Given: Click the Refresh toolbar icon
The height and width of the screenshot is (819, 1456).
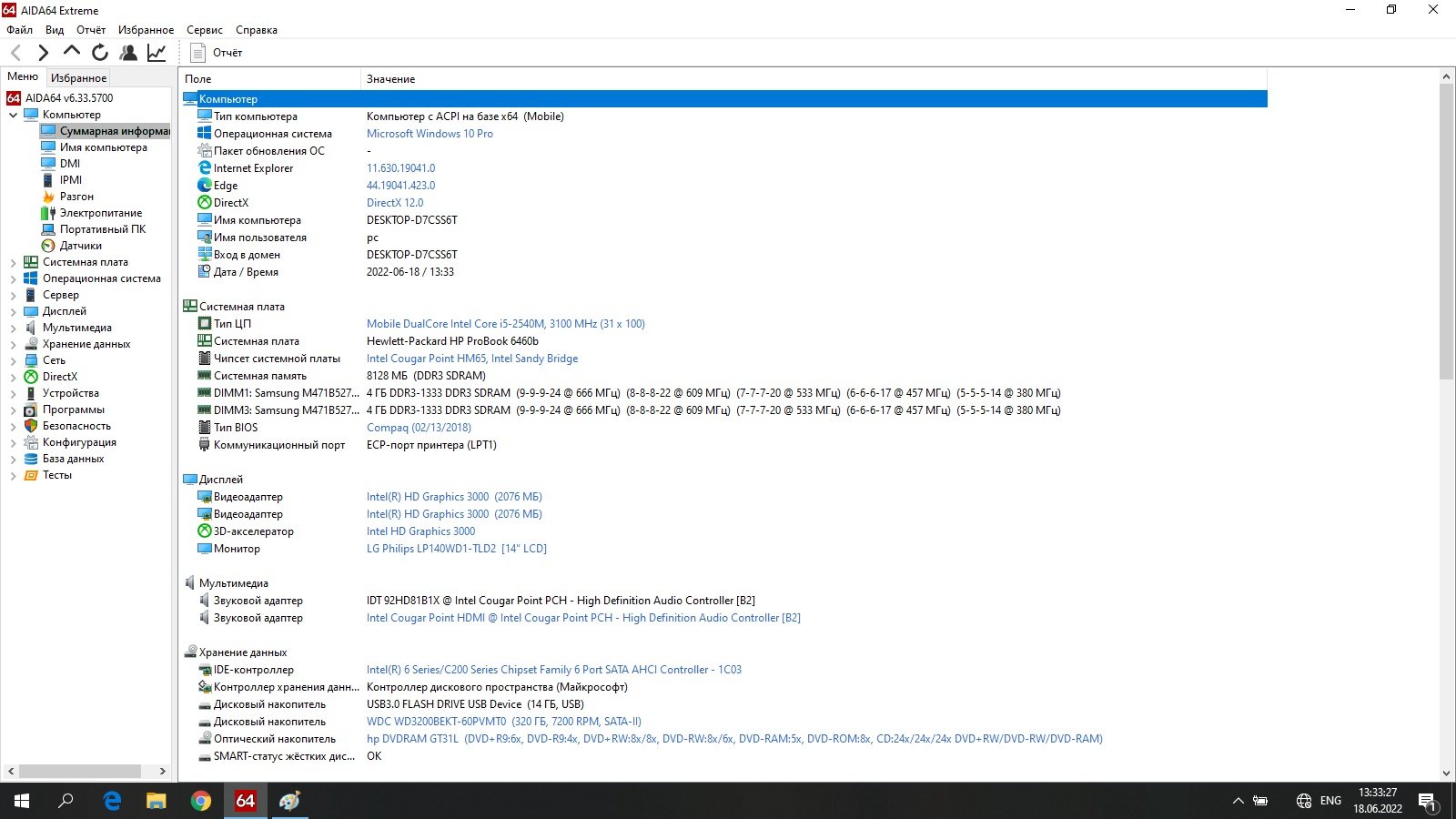Looking at the screenshot, I should click(100, 53).
